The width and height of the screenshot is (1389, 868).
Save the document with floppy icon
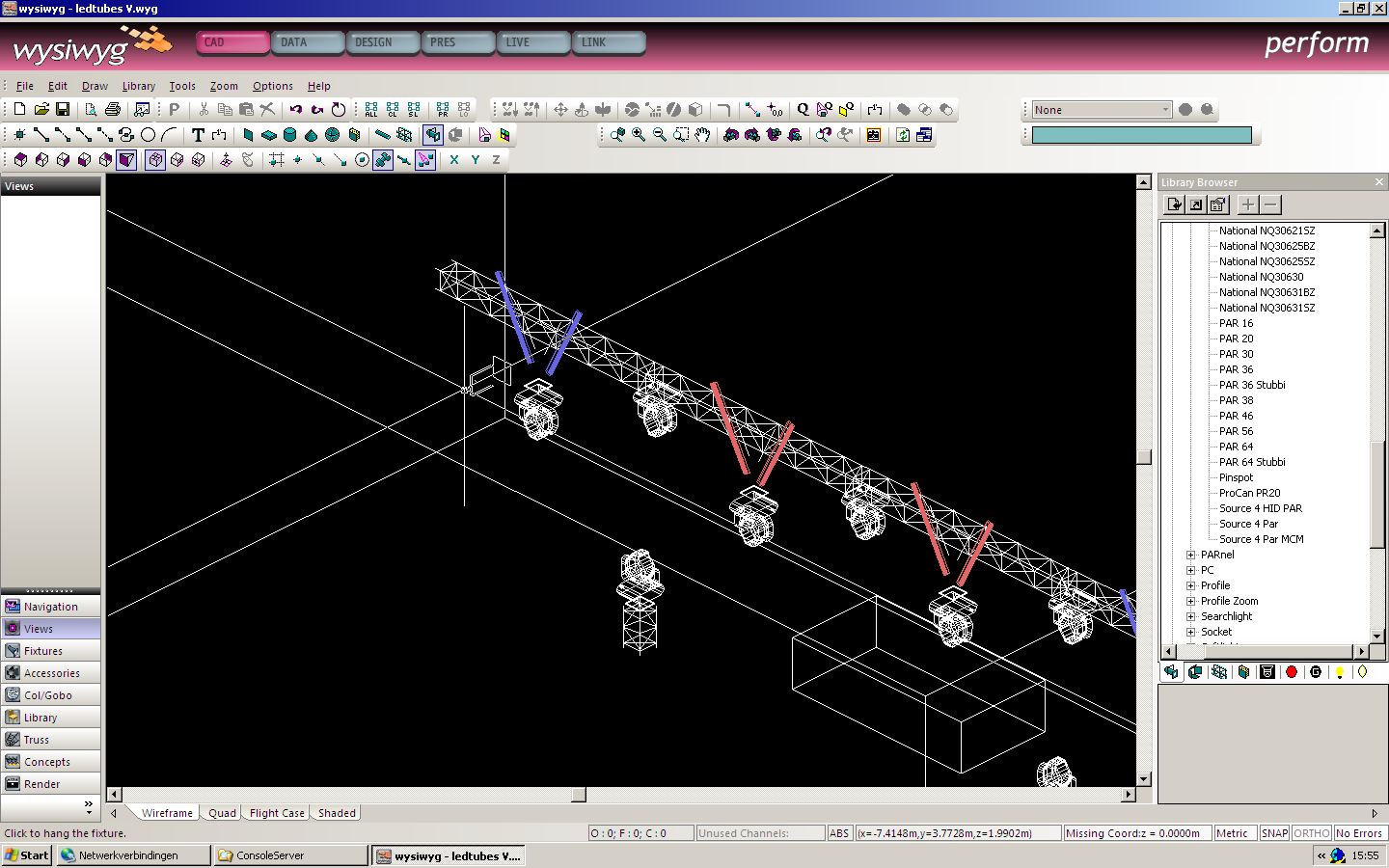click(x=63, y=110)
